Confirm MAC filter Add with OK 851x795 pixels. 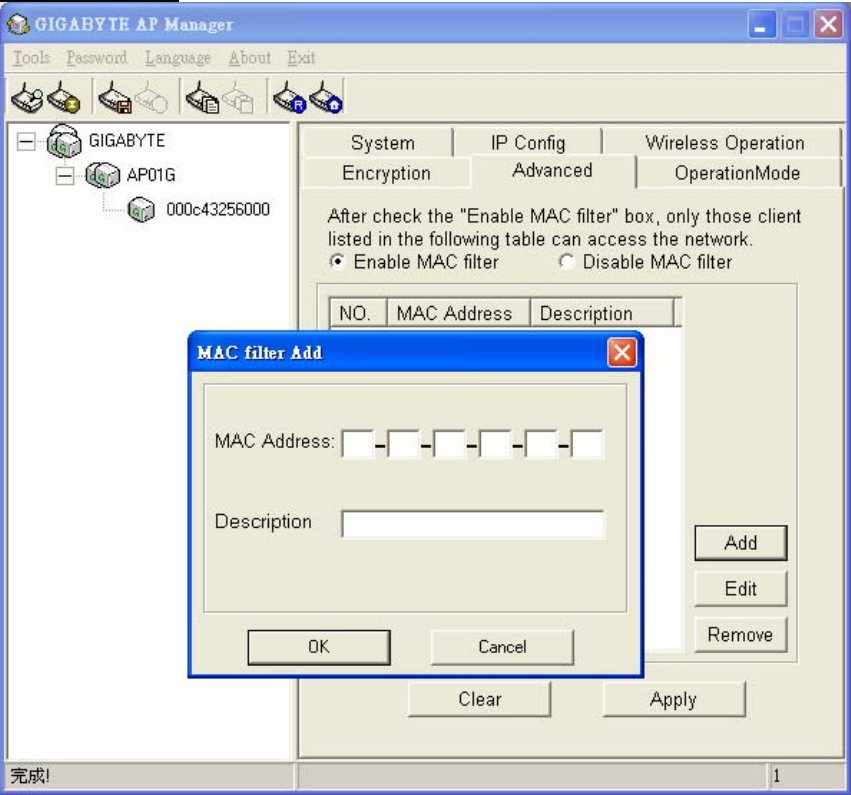pos(319,647)
